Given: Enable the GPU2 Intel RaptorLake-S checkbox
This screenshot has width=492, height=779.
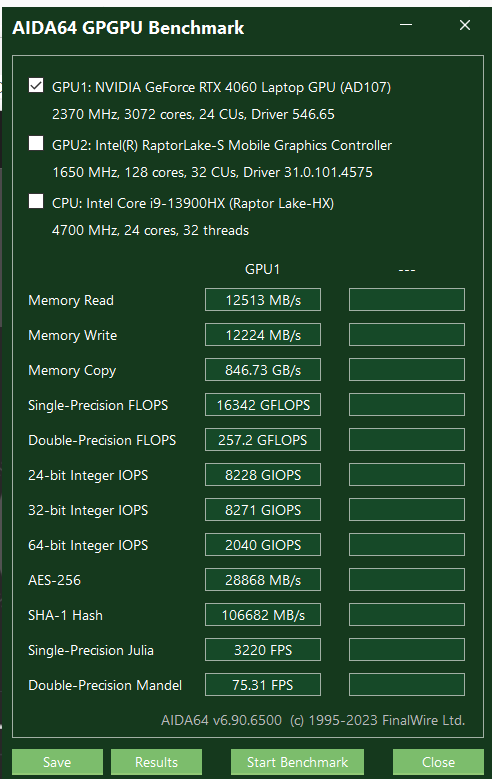Looking at the screenshot, I should (36, 144).
